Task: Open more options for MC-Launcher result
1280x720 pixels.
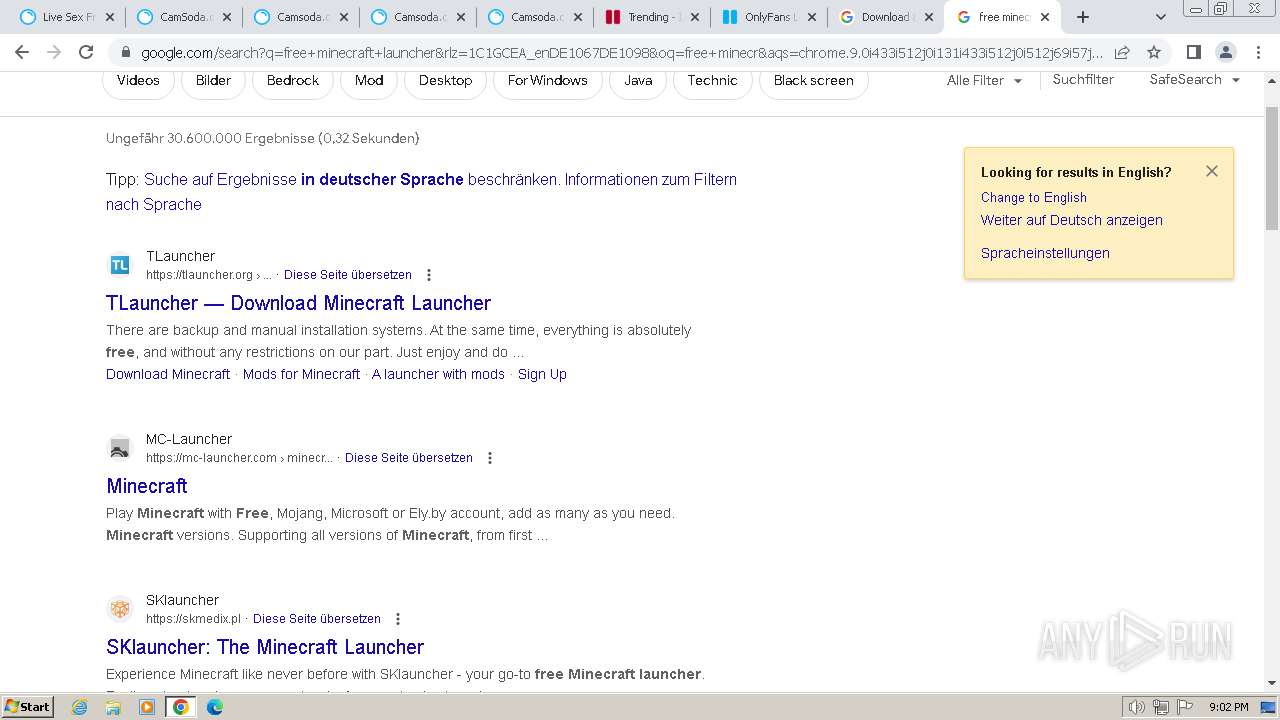Action: [x=490, y=458]
